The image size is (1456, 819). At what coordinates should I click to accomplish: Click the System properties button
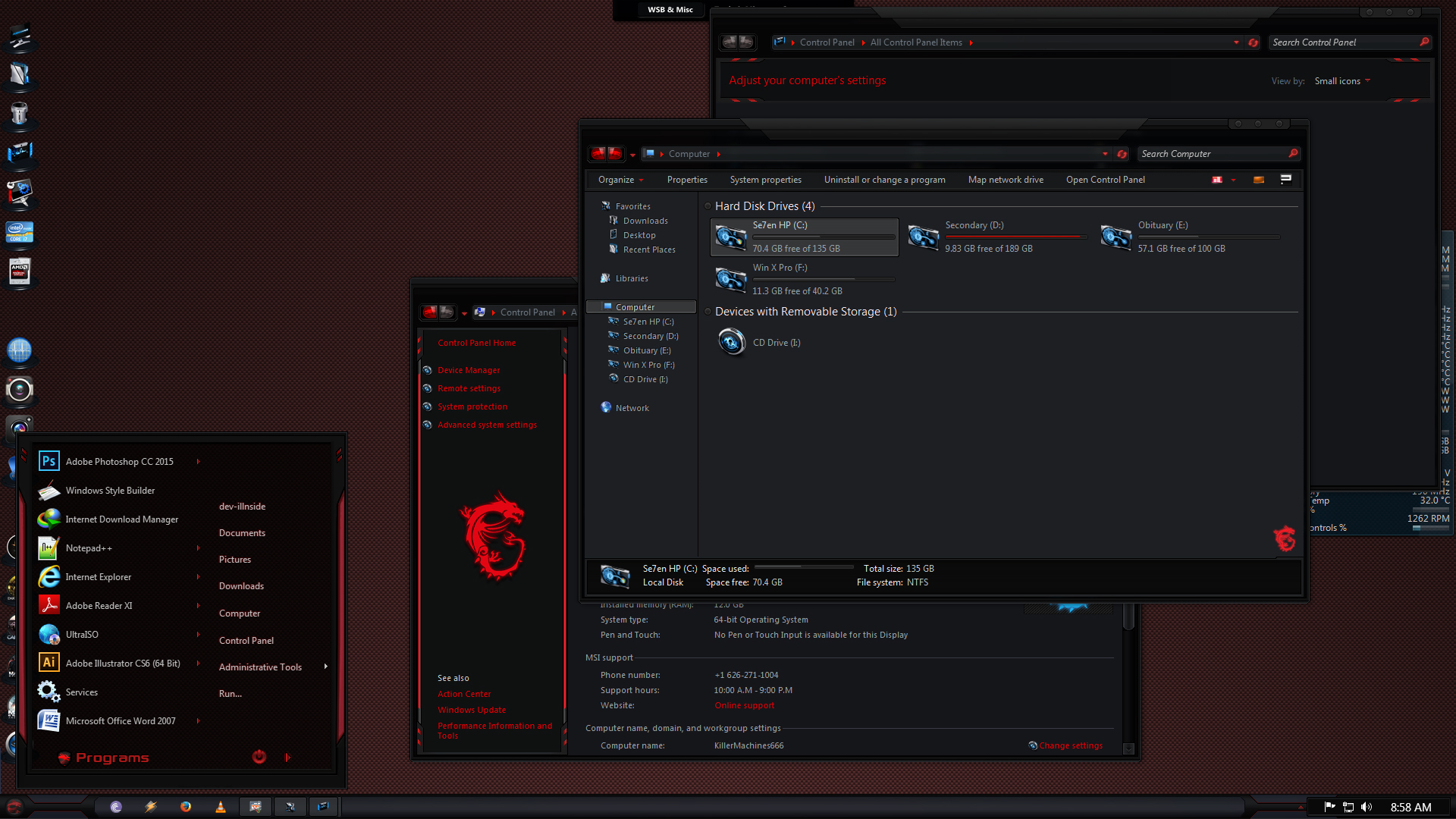(x=765, y=179)
